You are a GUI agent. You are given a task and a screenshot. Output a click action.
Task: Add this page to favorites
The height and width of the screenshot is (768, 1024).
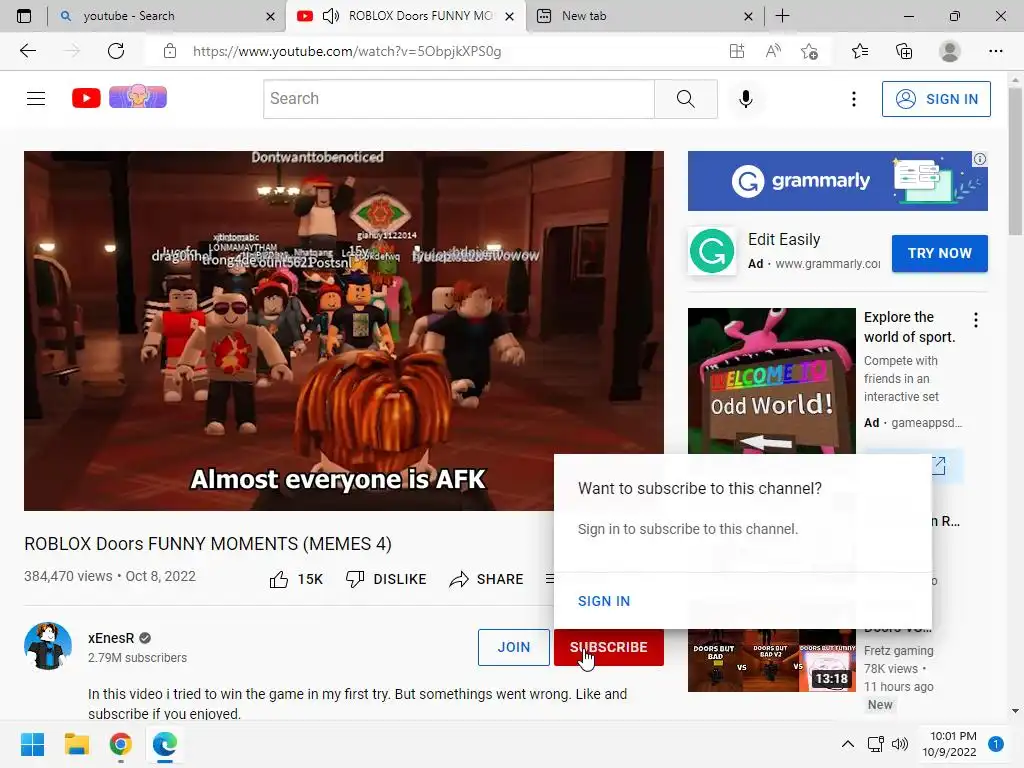pos(810,51)
